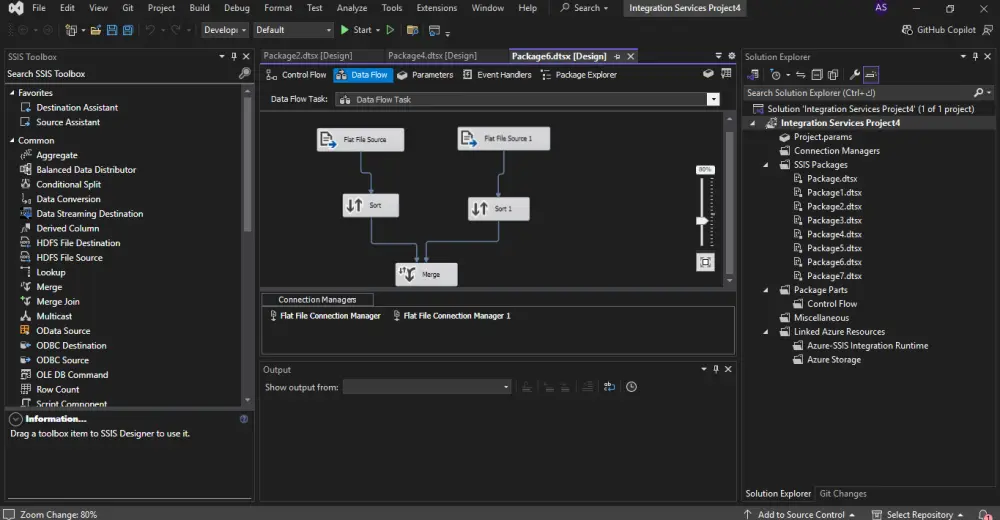Select Flat File Connection Manager 1
This screenshot has height=520, width=1000.
[452, 316]
